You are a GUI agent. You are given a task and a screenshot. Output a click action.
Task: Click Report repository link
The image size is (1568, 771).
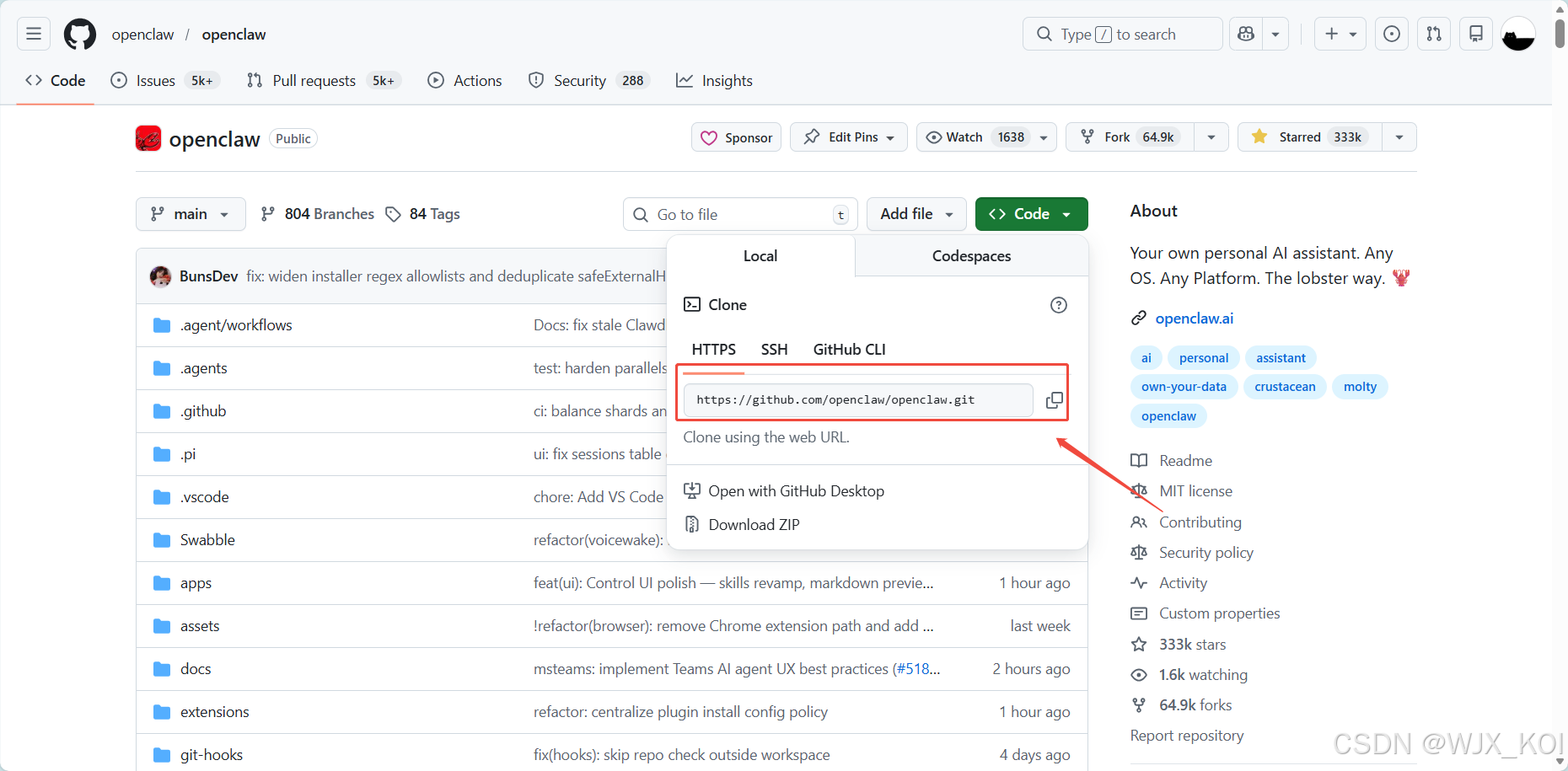(1187, 736)
